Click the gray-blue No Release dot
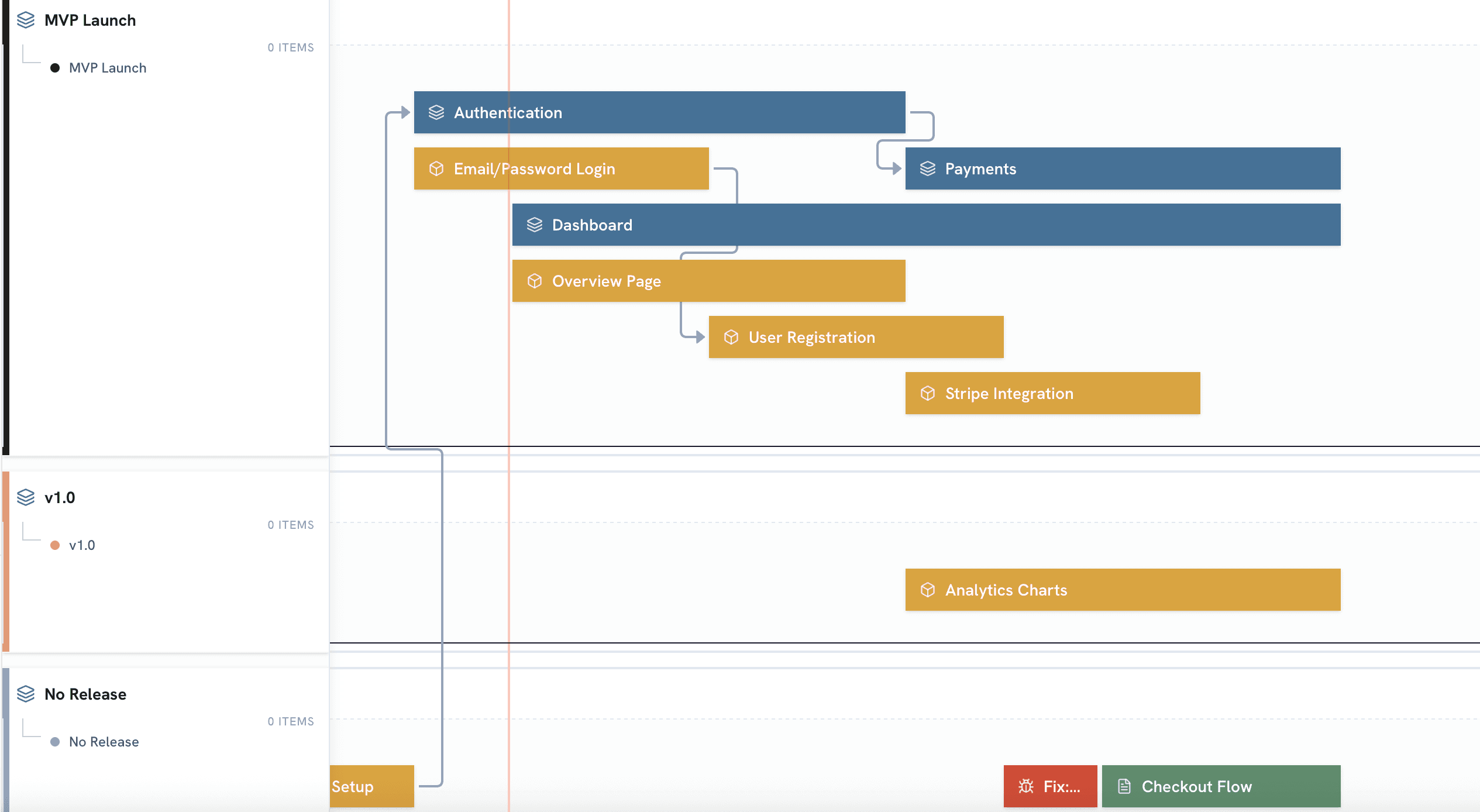1480x812 pixels. pos(55,742)
